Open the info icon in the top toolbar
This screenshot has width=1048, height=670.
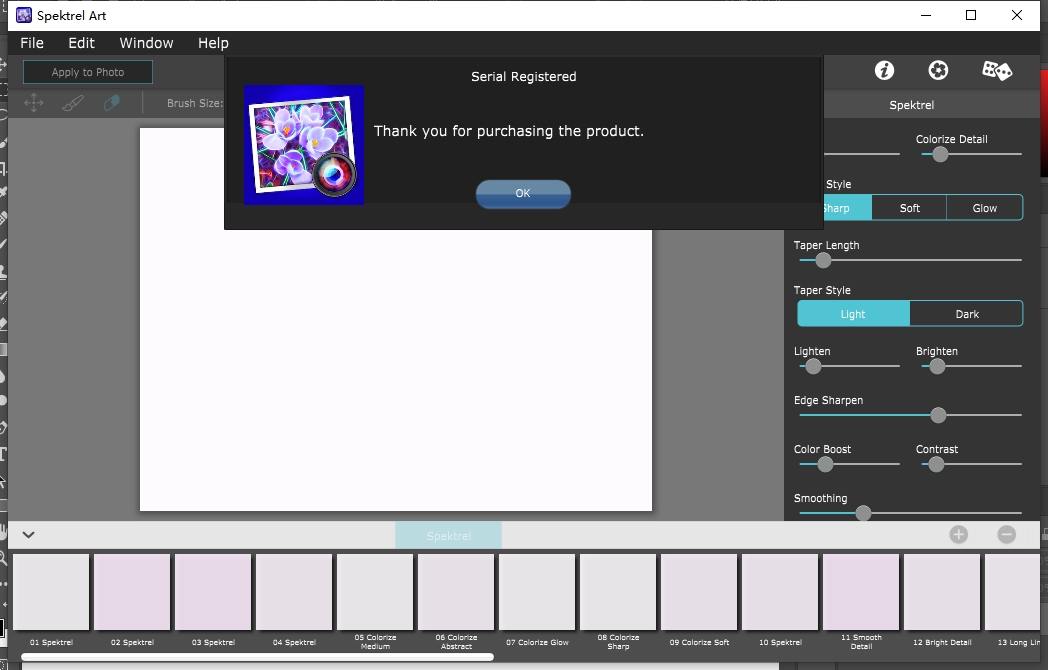884,70
